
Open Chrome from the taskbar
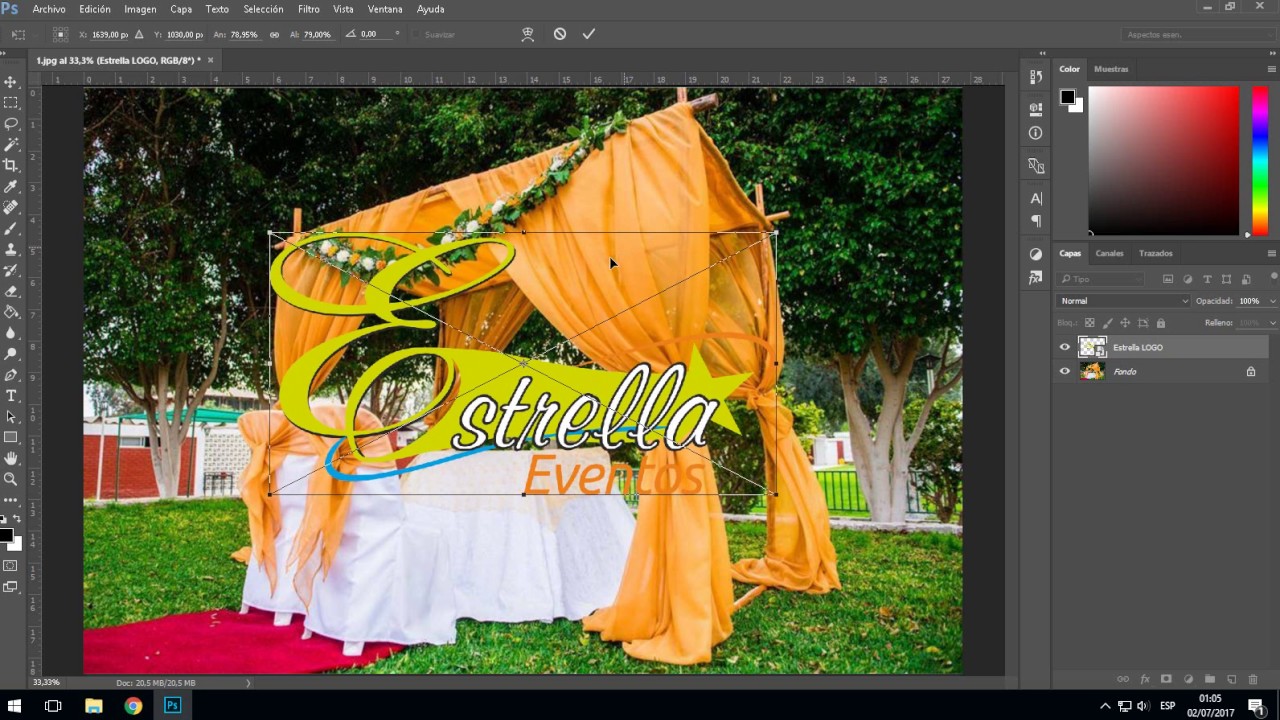click(133, 706)
